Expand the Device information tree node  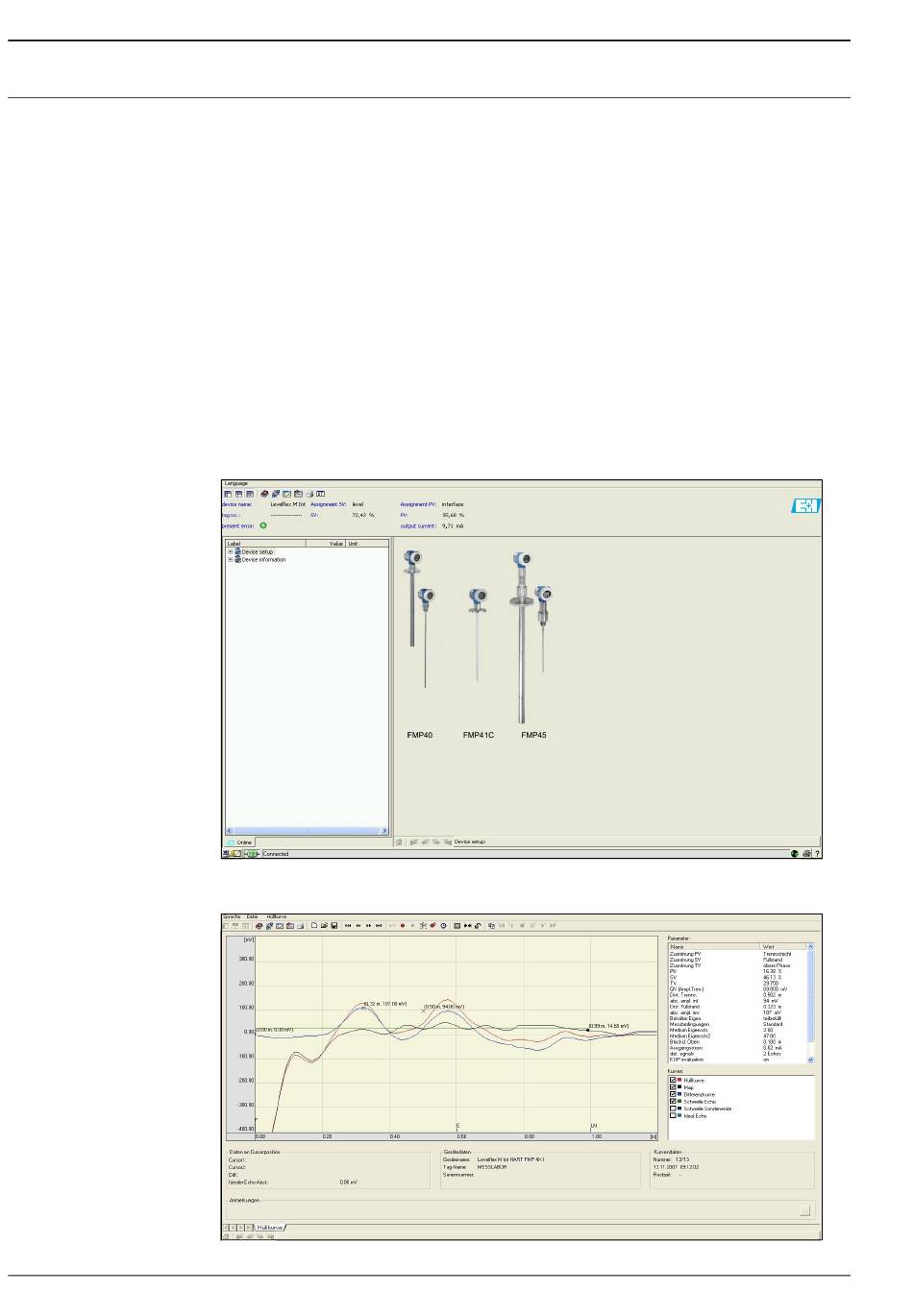coord(230,559)
